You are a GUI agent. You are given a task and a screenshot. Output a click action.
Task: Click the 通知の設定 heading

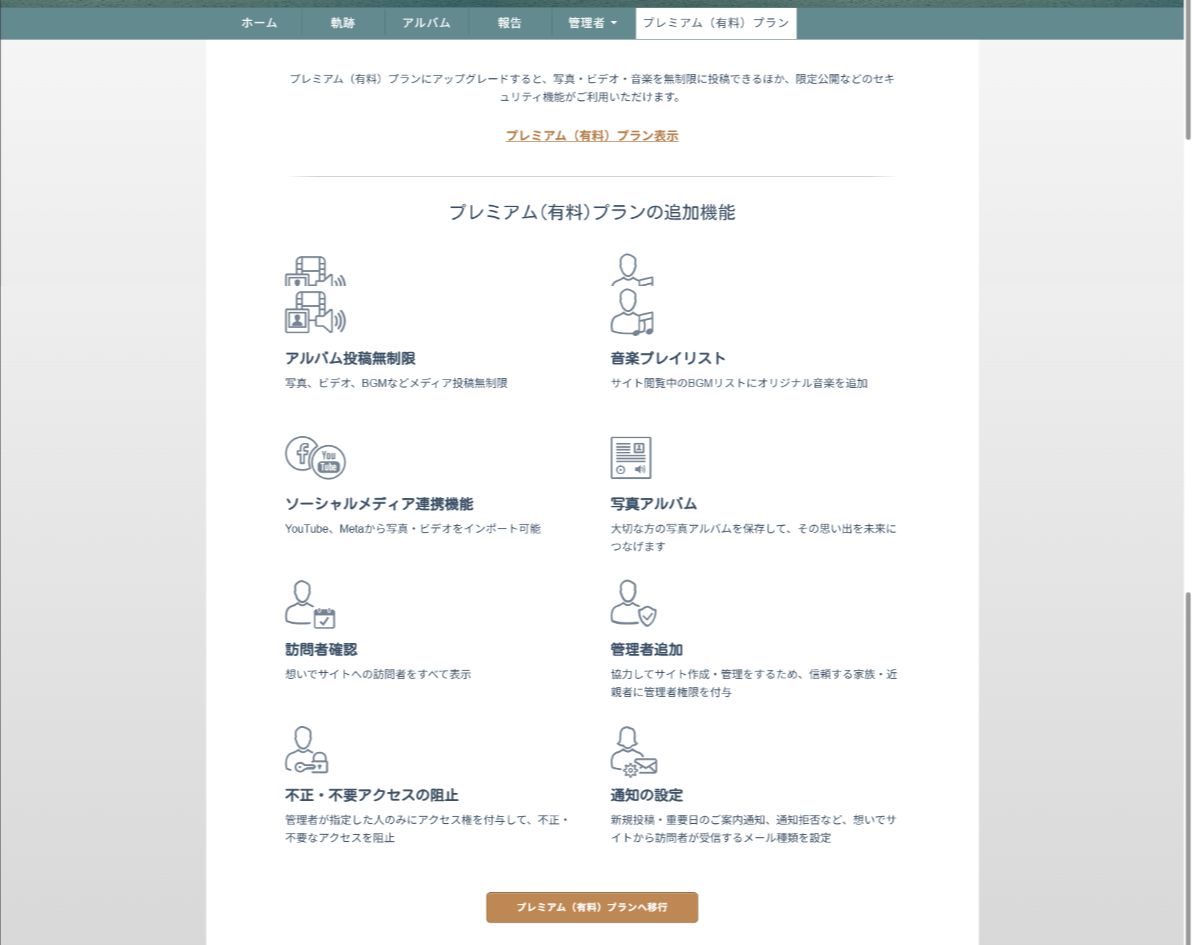pyautogui.click(x=646, y=795)
